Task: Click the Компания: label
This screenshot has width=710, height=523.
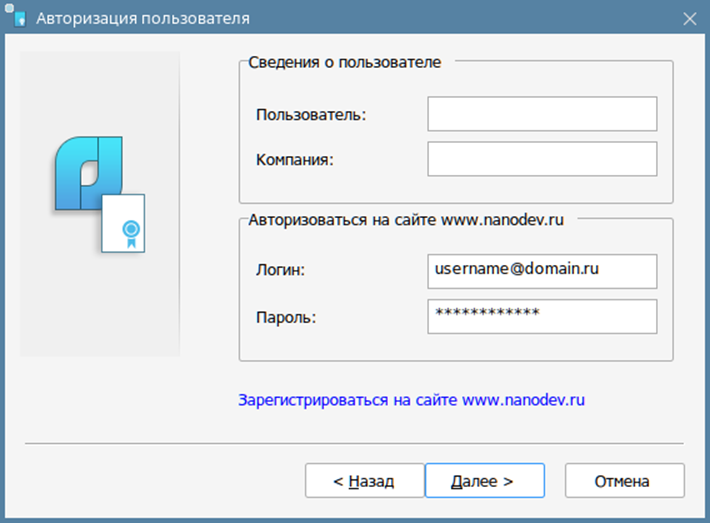Action: pos(295,159)
